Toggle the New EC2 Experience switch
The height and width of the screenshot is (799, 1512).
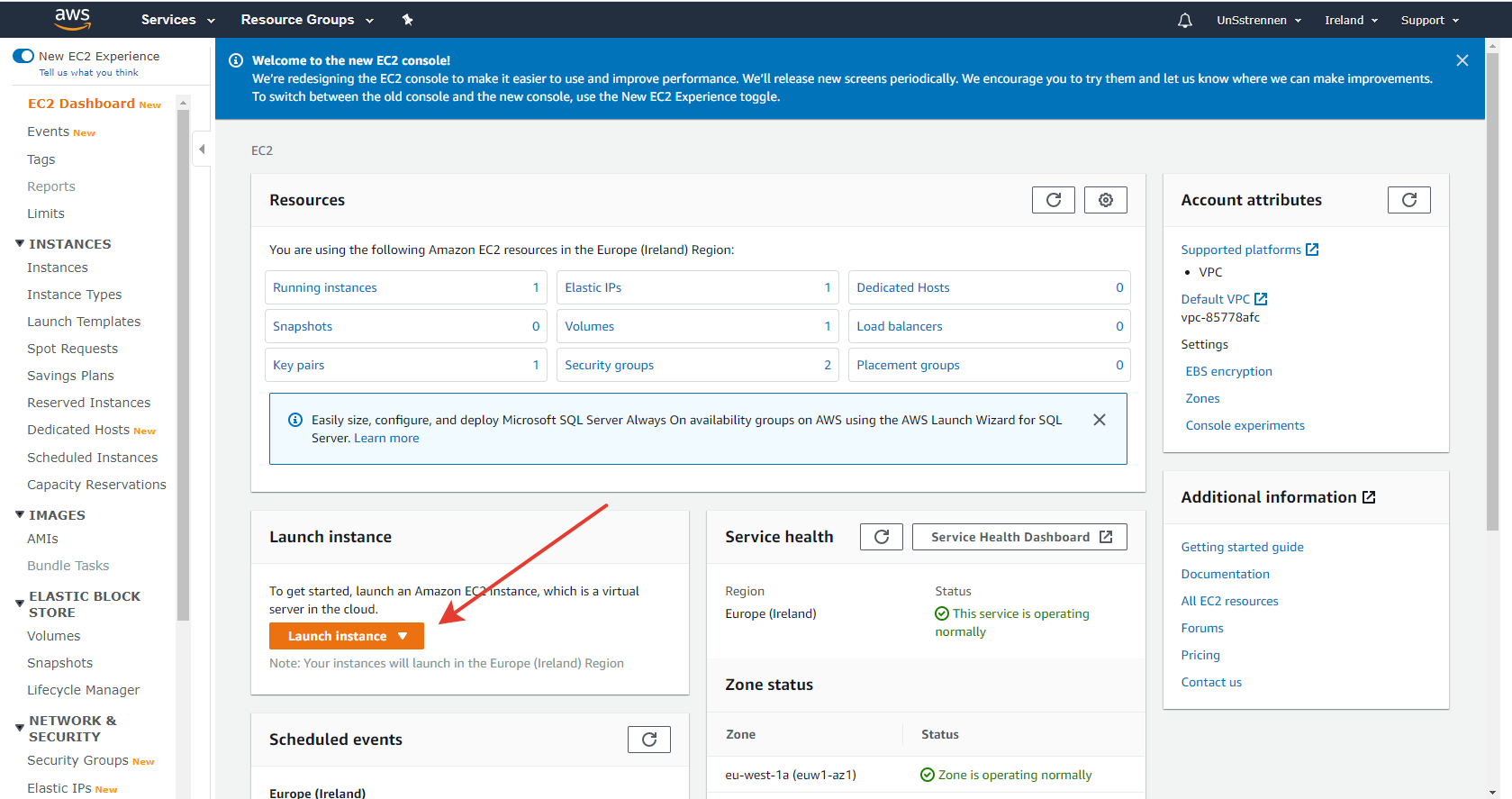click(x=24, y=56)
